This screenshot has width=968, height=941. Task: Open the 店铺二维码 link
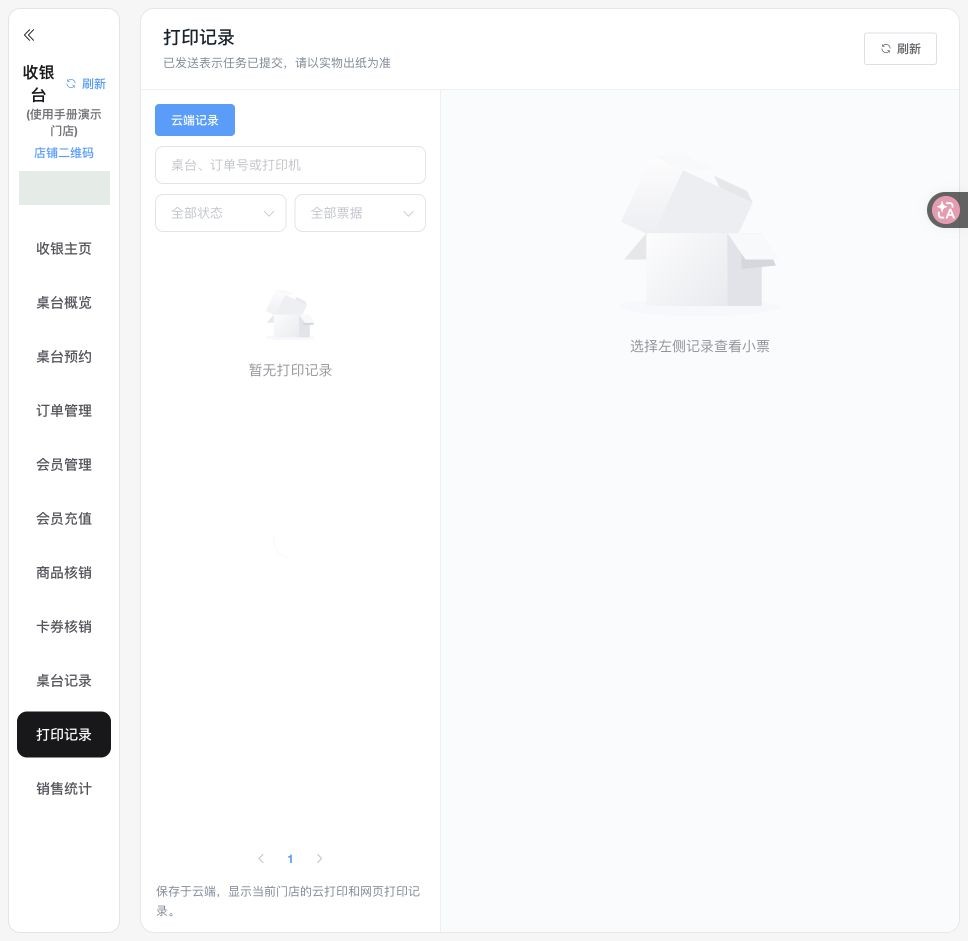[64, 153]
